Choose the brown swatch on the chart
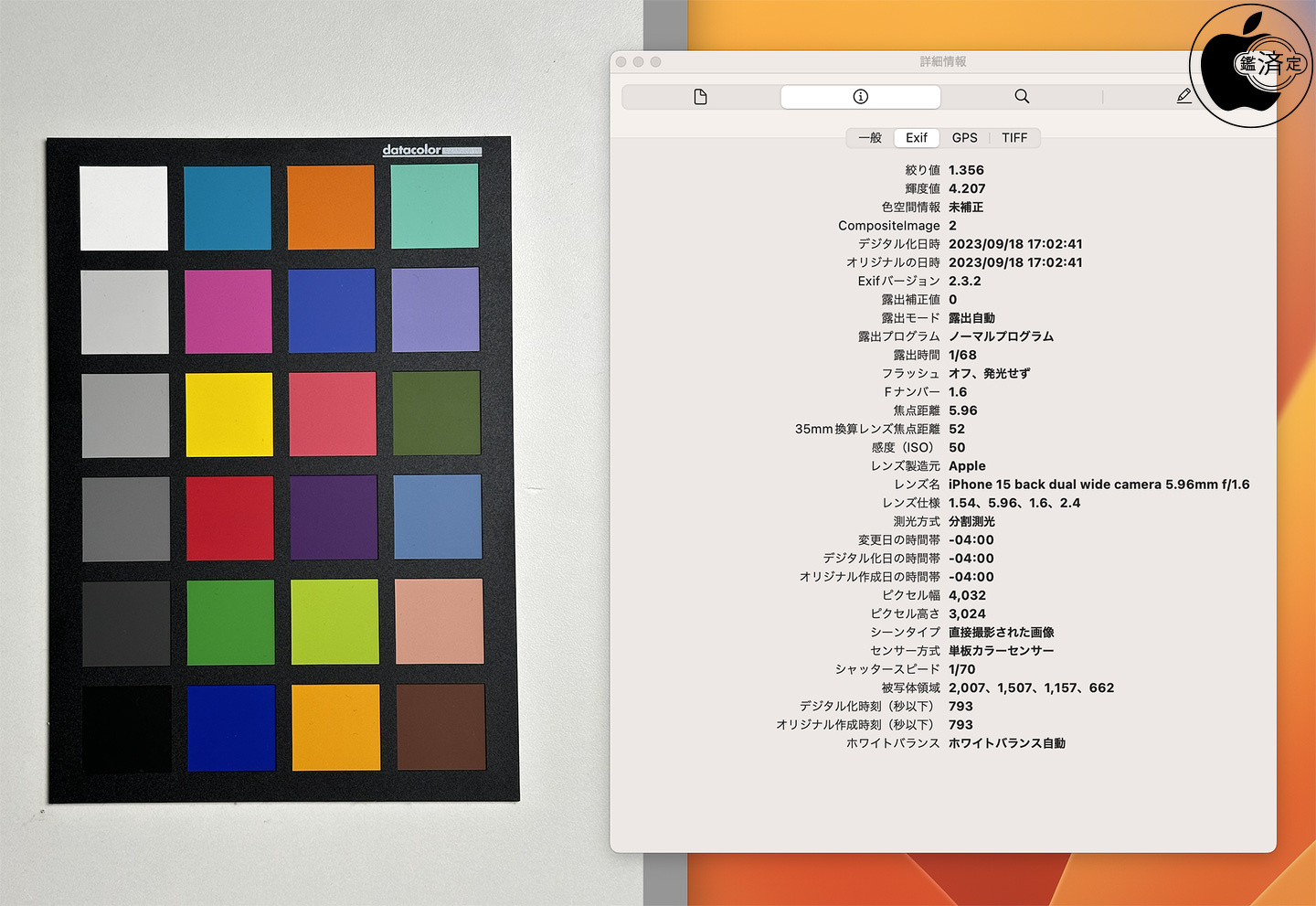The image size is (1316, 906). point(440,727)
